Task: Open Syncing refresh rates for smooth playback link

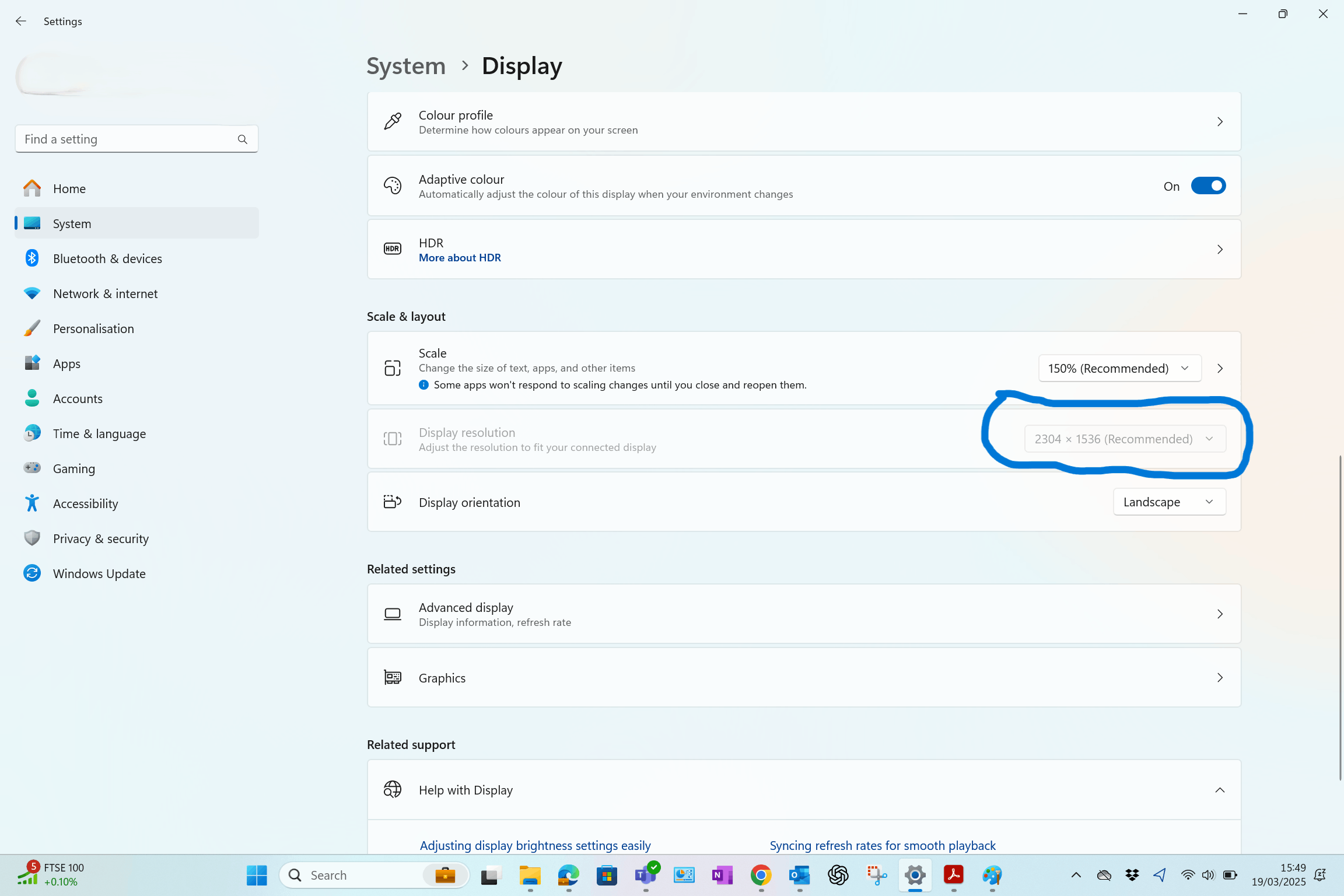Action: [883, 845]
